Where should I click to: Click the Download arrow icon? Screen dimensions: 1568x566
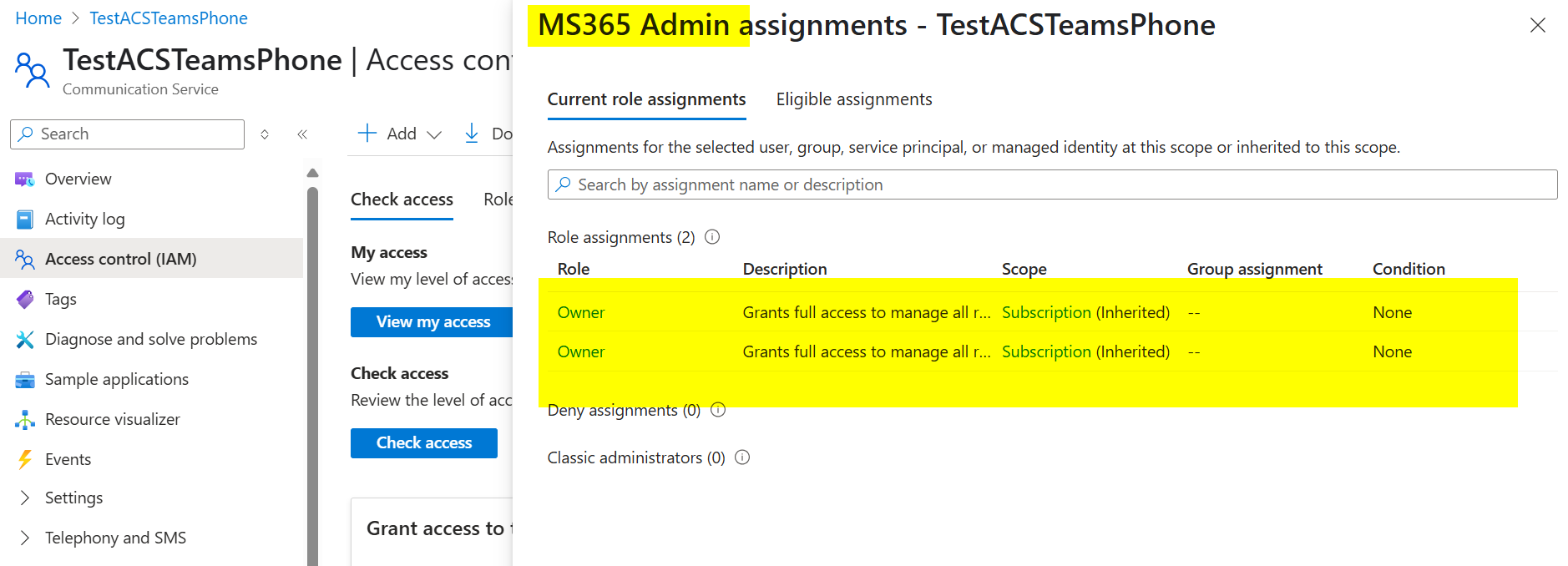pos(472,133)
